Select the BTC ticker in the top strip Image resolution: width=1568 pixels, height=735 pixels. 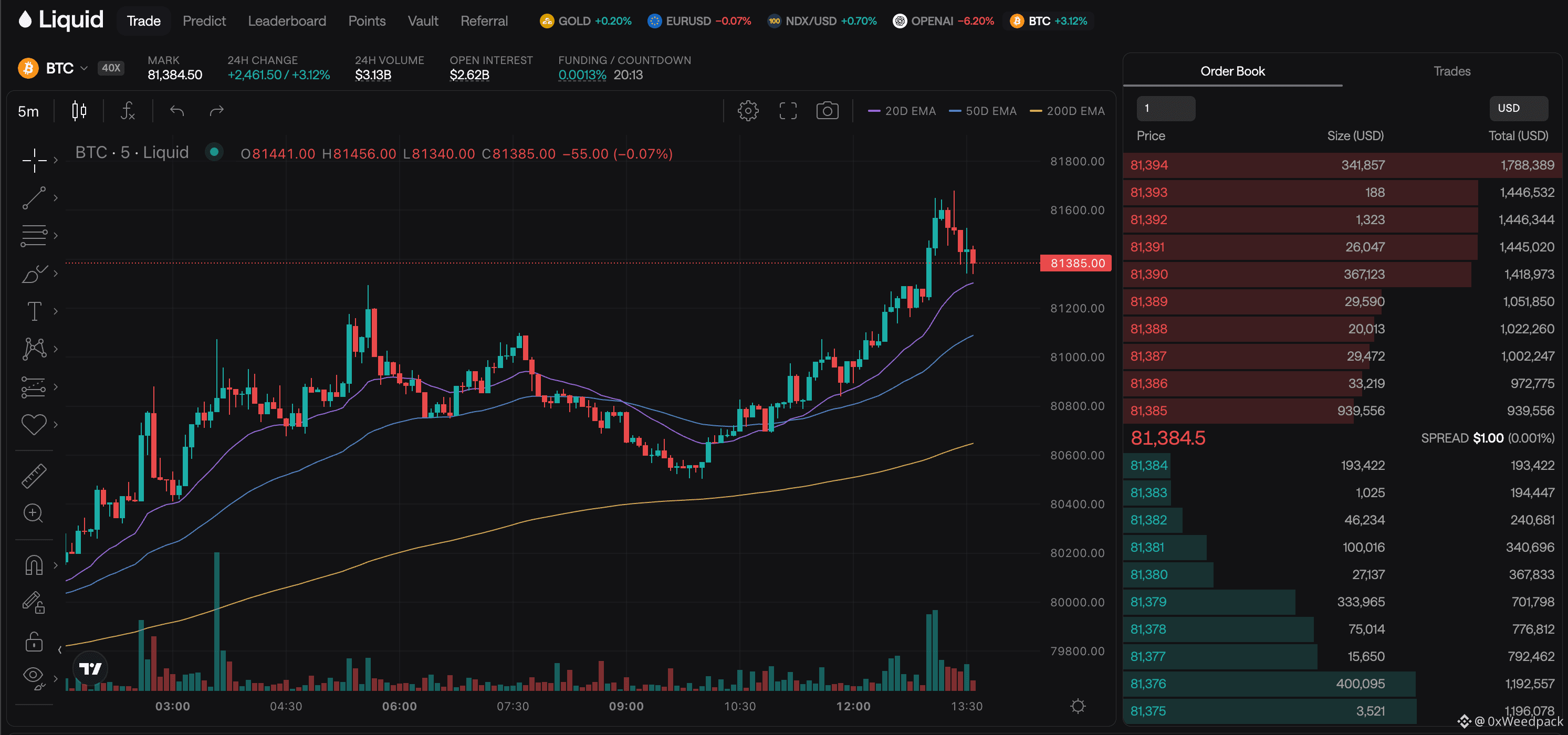1048,20
